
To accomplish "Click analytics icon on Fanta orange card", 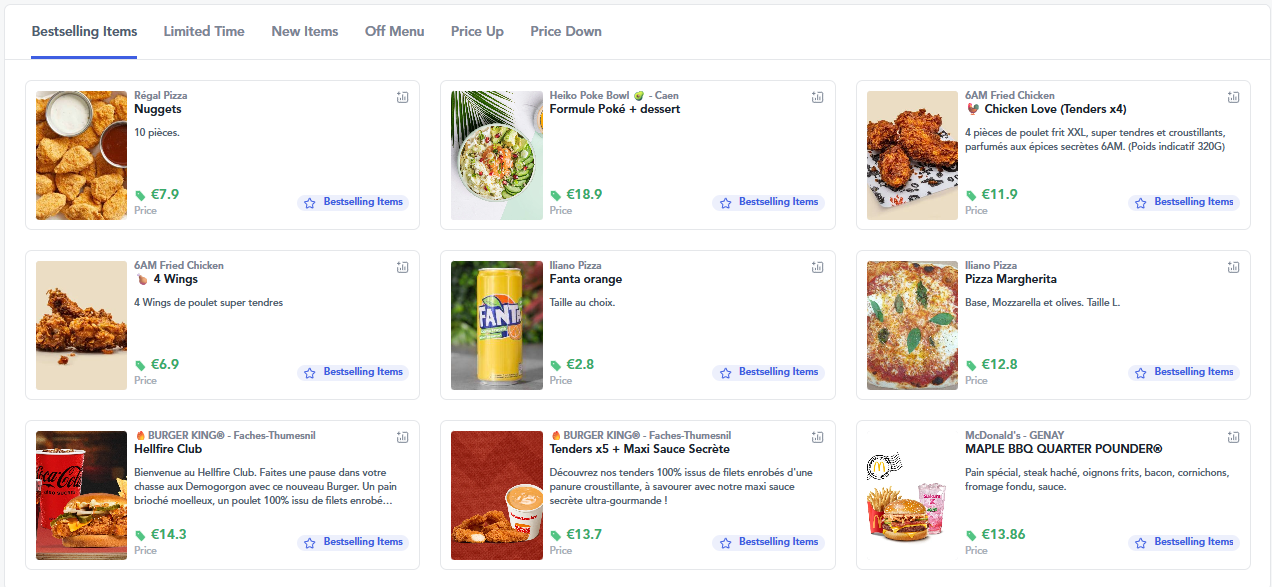I will [817, 267].
